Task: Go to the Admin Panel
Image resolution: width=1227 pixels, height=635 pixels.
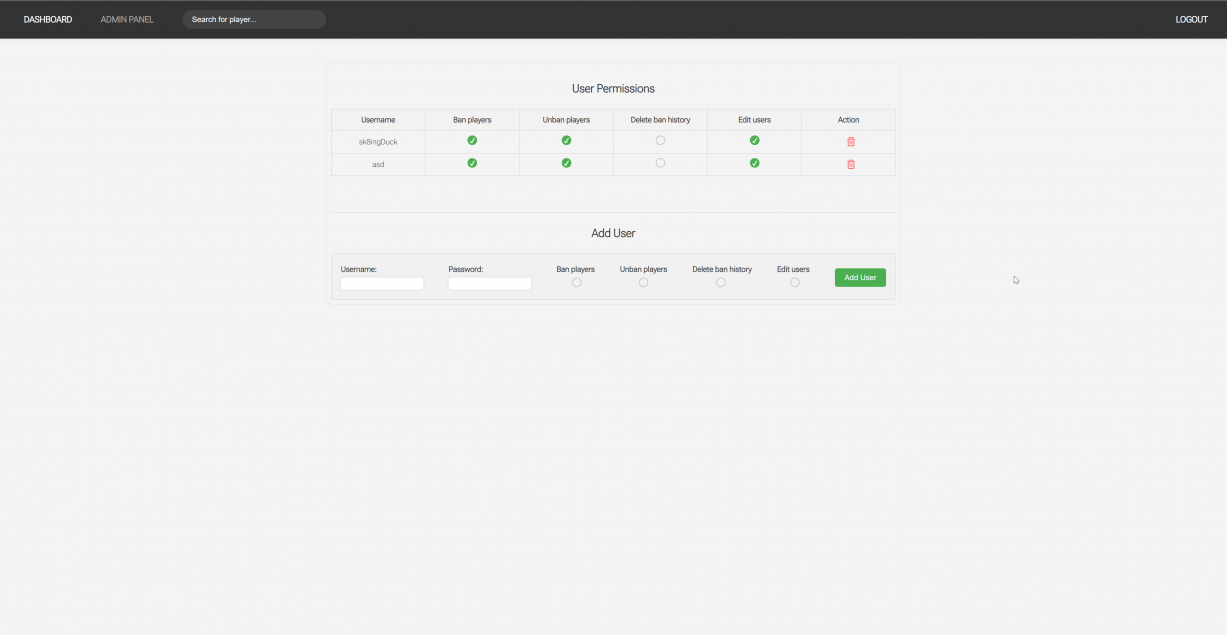Action: pos(127,19)
